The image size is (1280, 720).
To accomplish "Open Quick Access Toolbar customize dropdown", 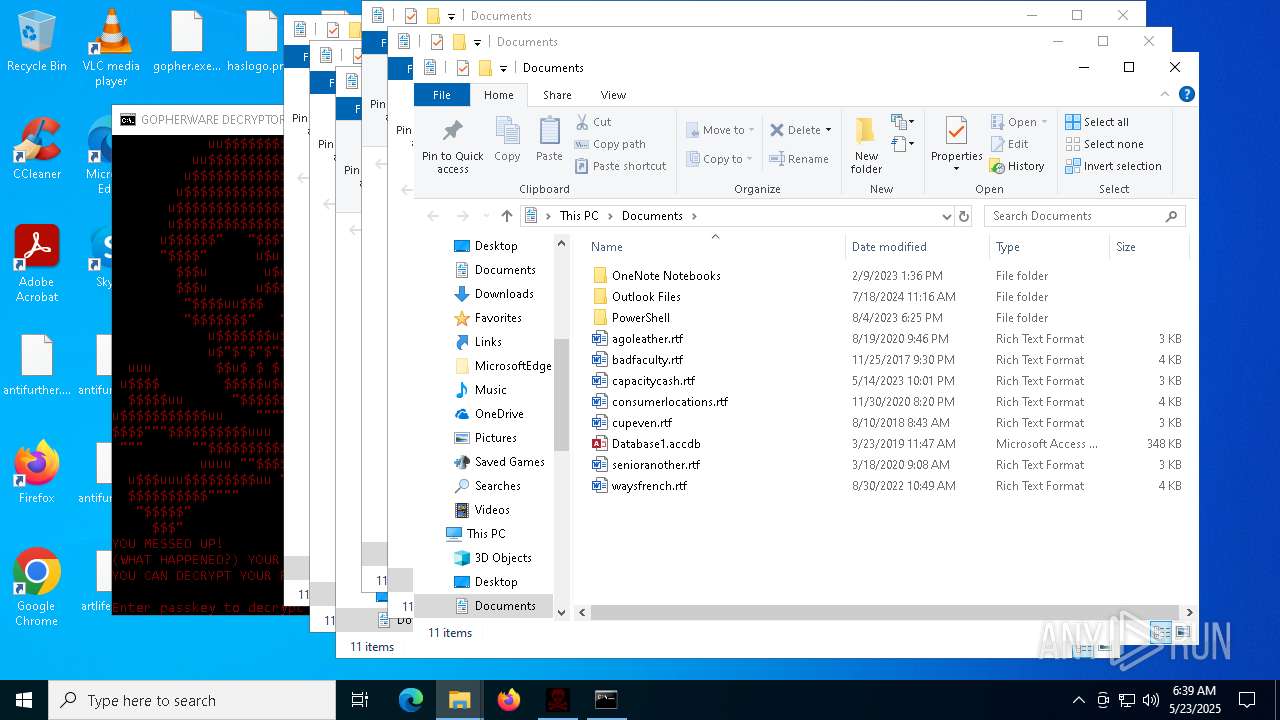I will 503,68.
